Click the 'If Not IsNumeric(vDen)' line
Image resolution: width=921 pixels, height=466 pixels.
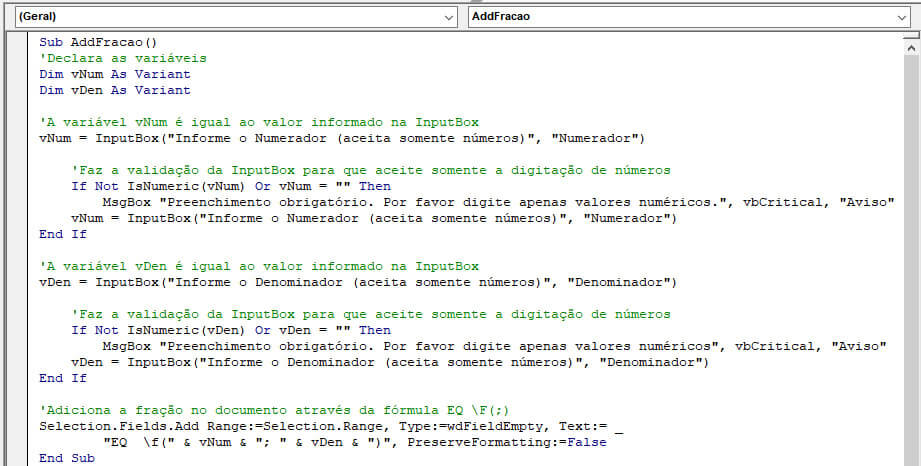pos(231,330)
